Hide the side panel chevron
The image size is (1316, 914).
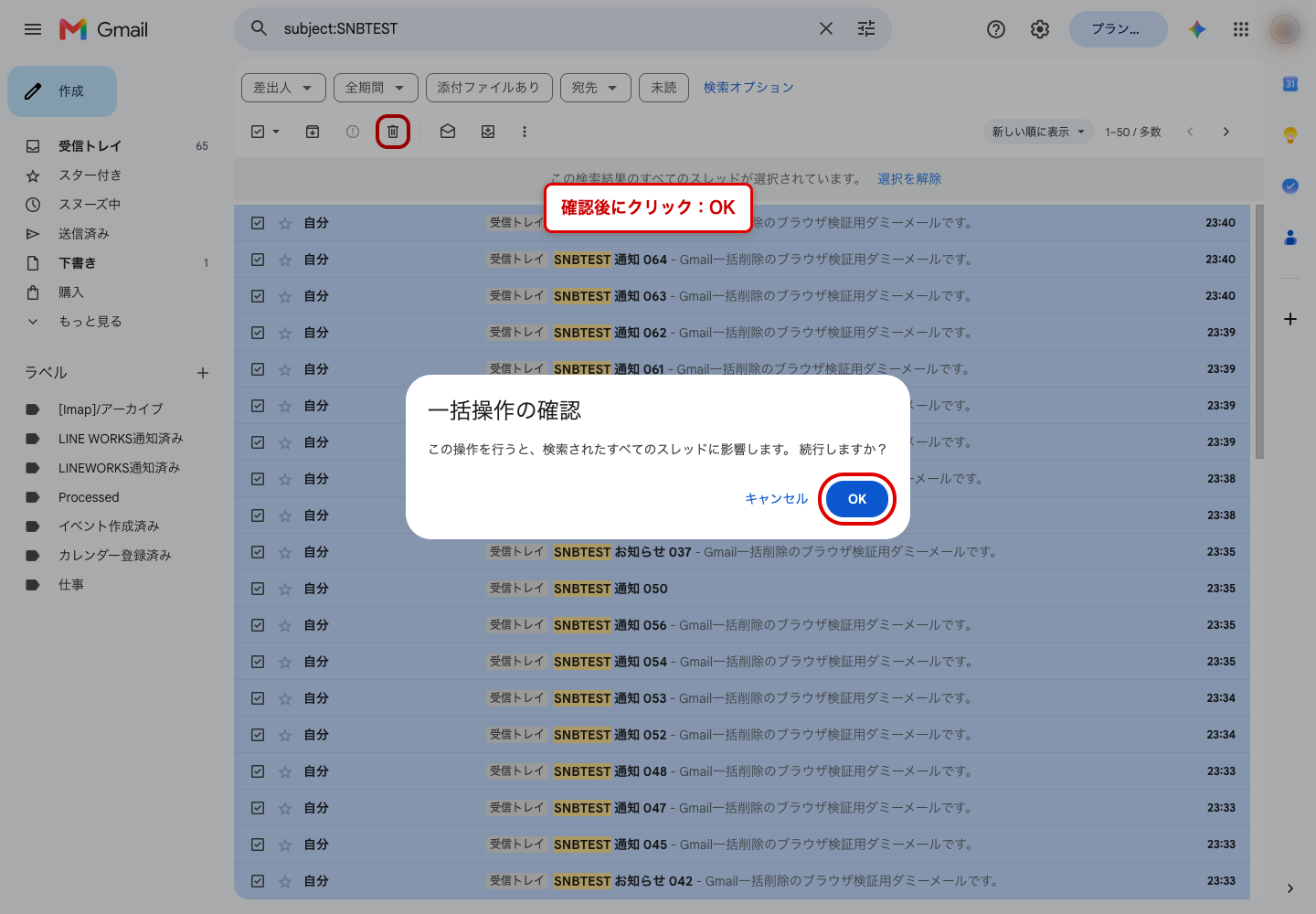coord(1290,888)
